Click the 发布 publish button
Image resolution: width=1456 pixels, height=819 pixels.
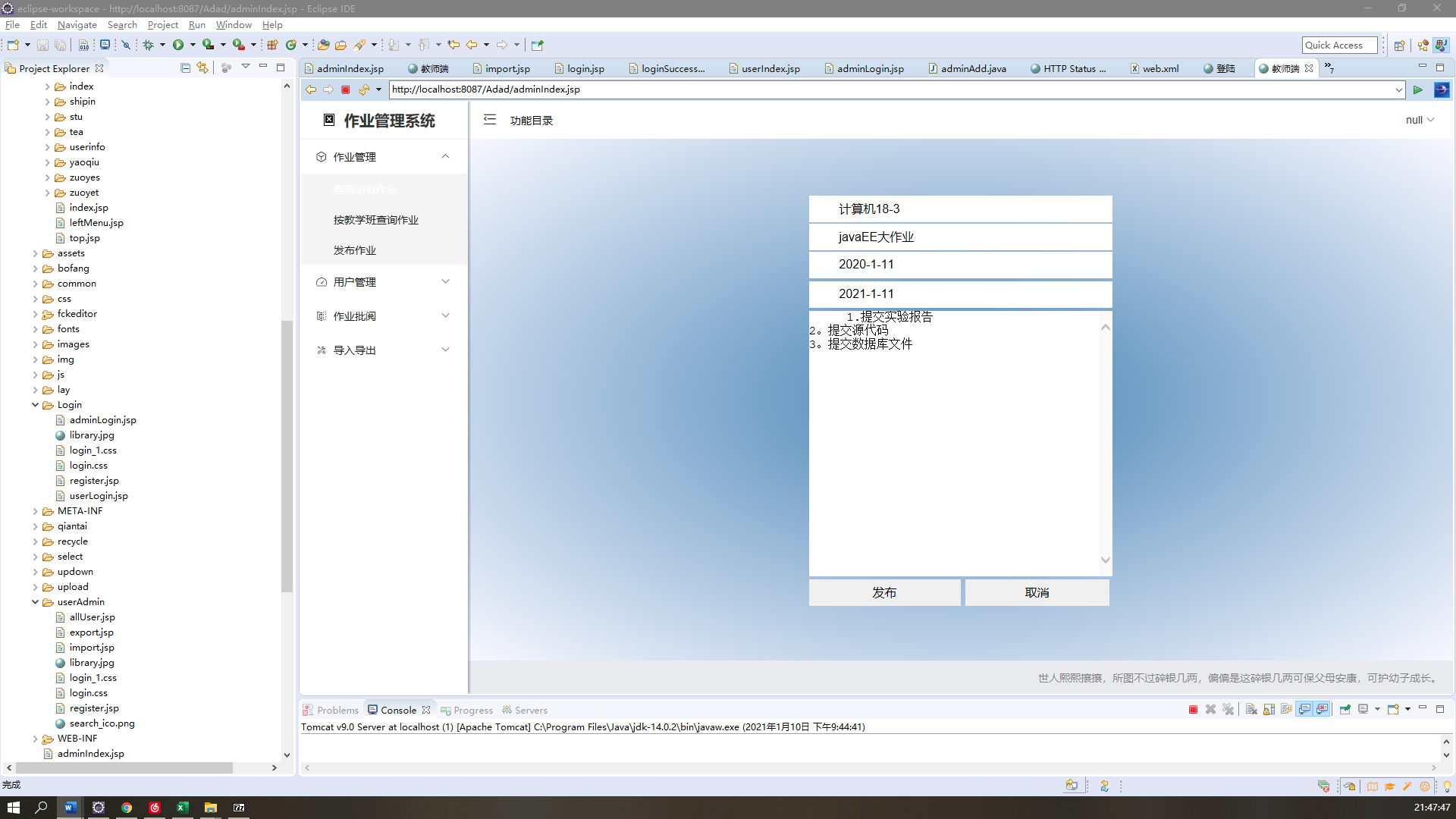coord(884,592)
